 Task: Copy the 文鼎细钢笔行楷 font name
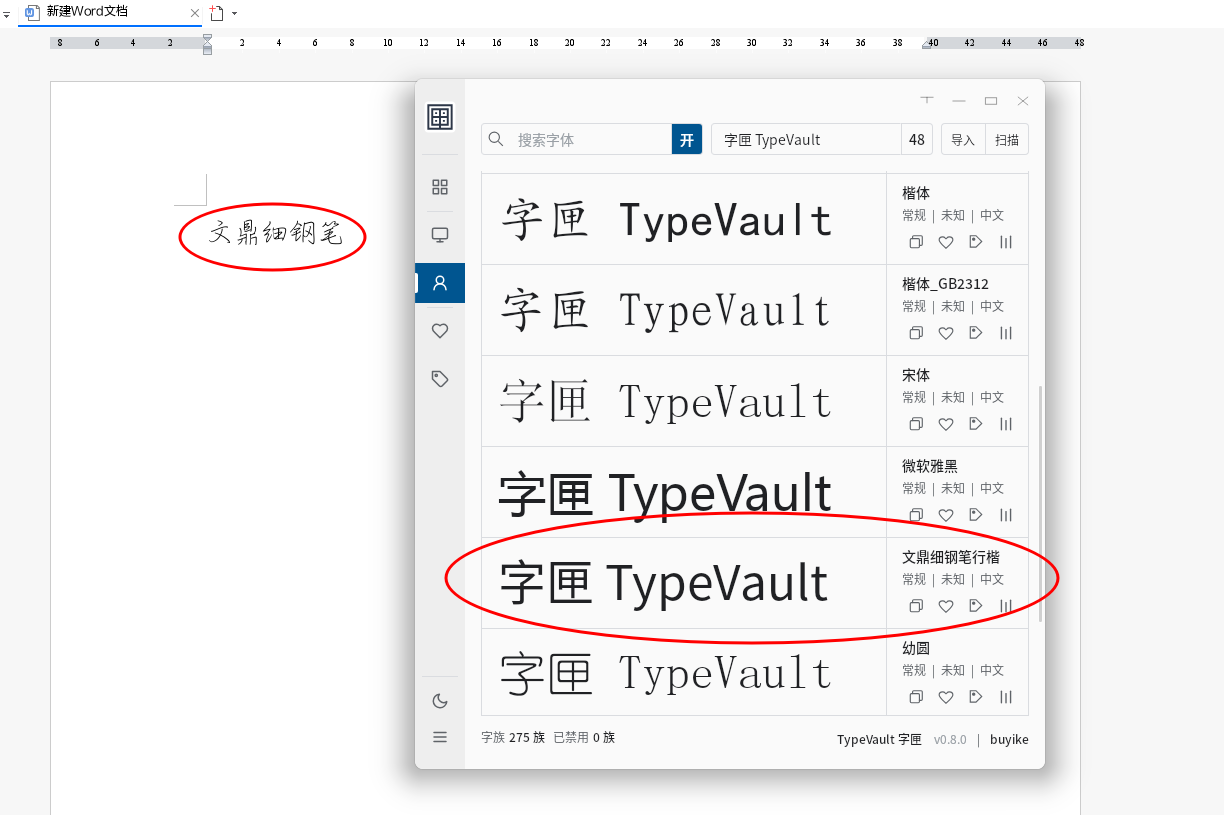coord(915,606)
